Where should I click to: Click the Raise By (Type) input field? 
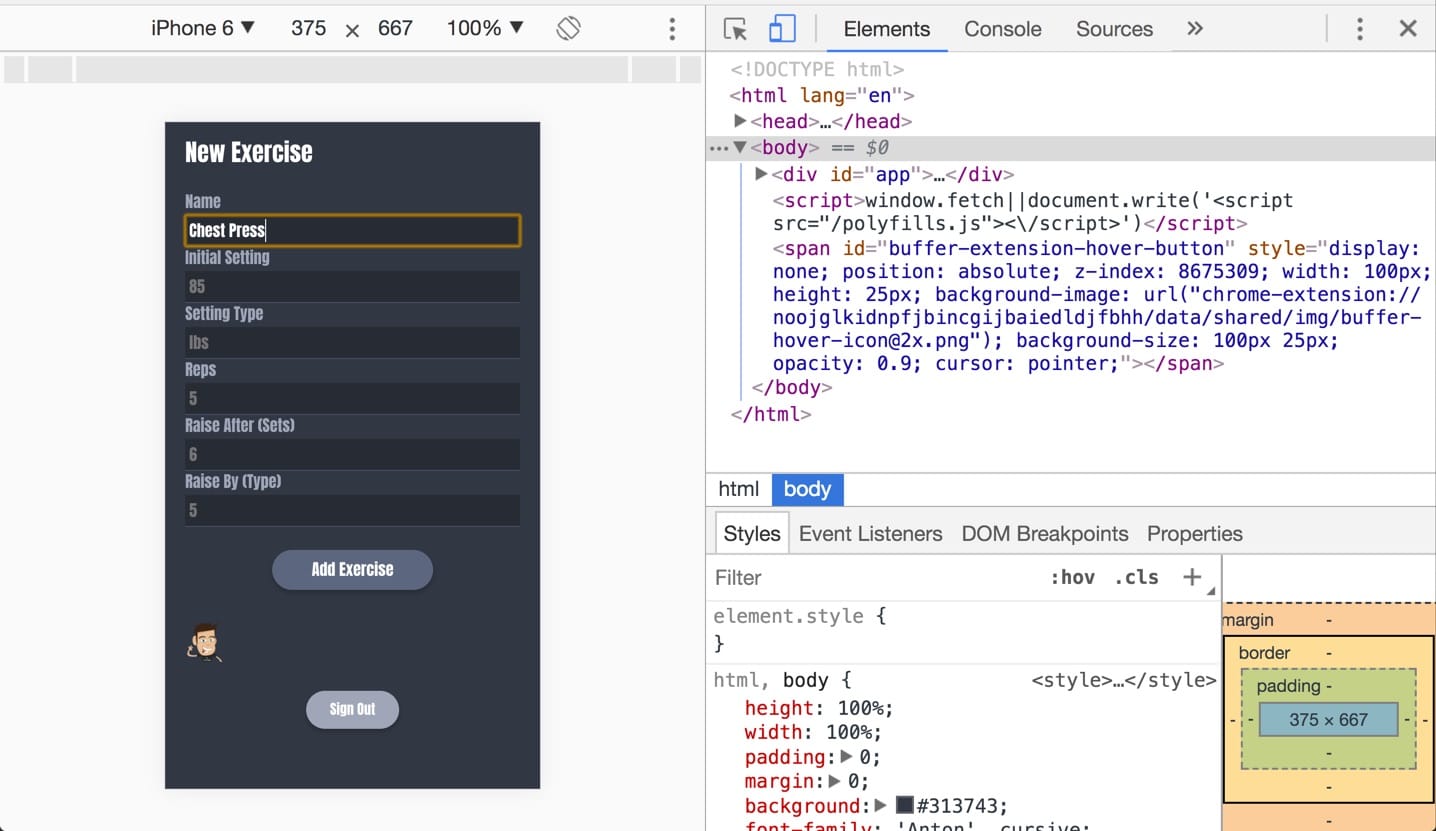coord(352,510)
